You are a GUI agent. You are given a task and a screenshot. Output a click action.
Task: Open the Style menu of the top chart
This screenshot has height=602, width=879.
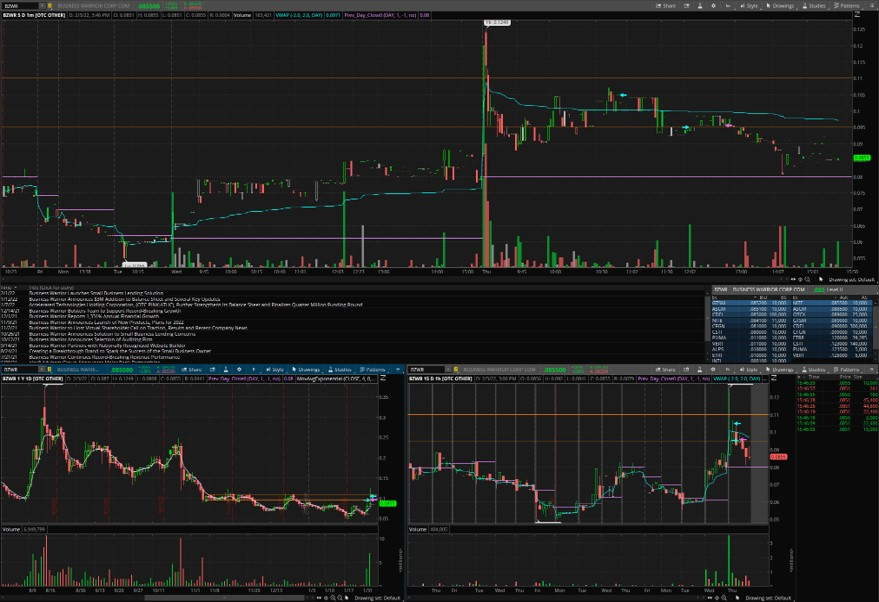coord(750,6)
